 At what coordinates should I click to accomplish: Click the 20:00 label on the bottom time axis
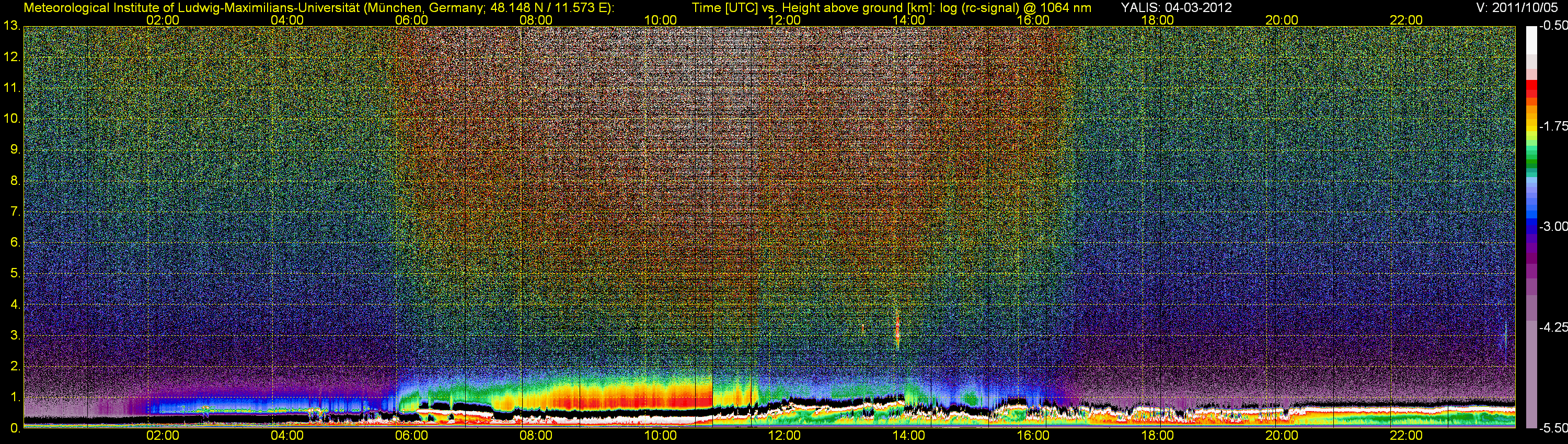point(1281,436)
